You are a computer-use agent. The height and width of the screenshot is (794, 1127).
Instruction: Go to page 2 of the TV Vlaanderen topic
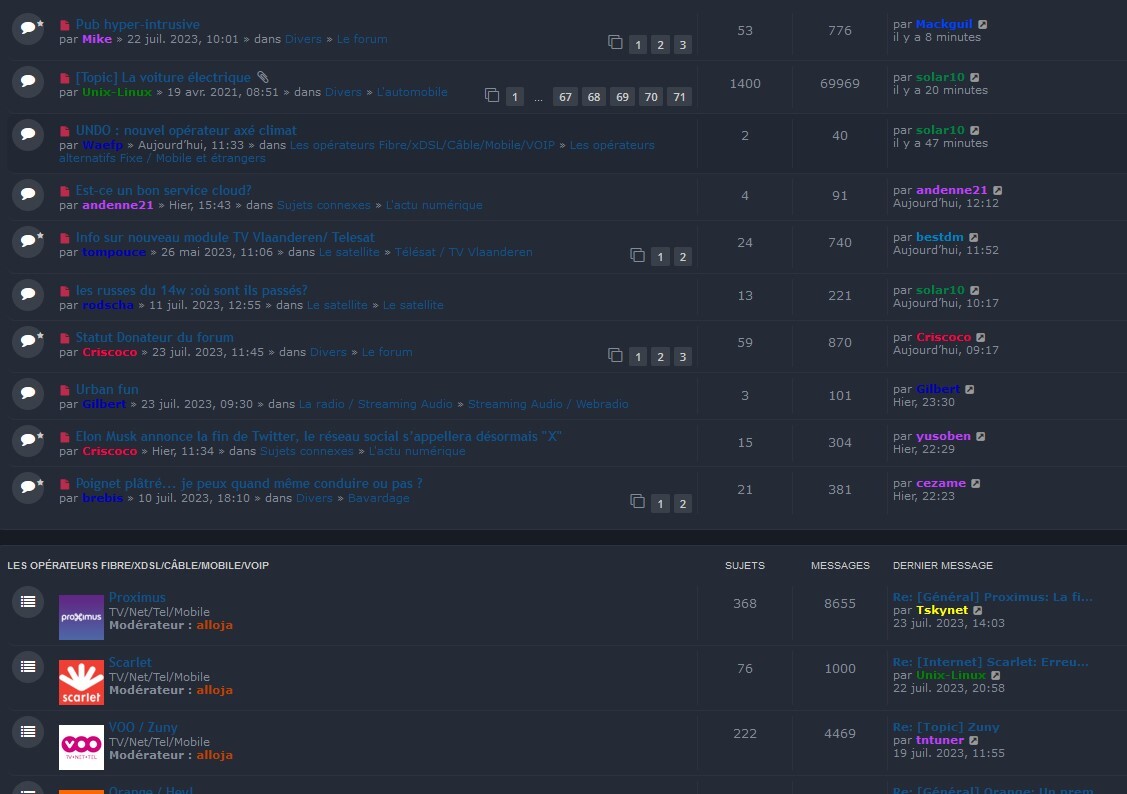point(682,257)
